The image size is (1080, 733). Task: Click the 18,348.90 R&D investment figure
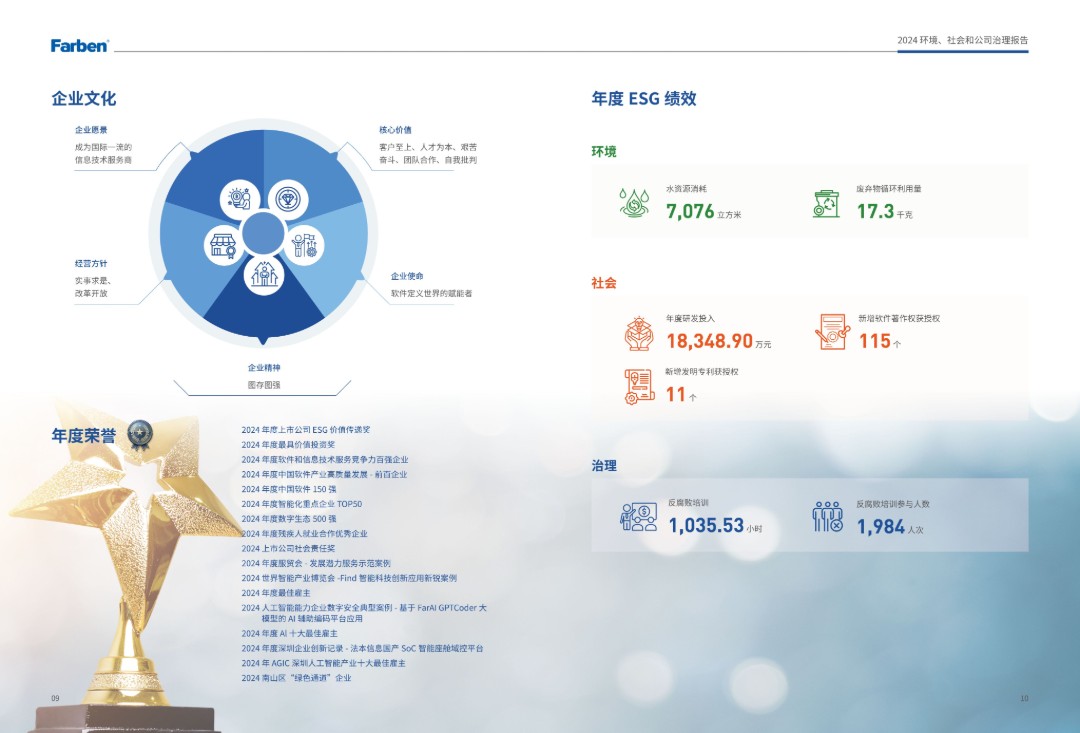click(709, 341)
